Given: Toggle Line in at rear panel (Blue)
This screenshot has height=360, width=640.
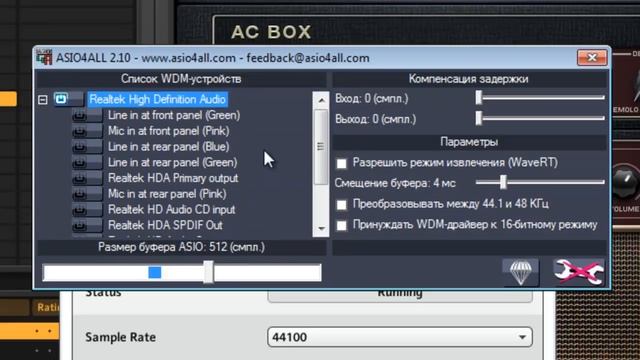Looking at the screenshot, I should 87,147.
